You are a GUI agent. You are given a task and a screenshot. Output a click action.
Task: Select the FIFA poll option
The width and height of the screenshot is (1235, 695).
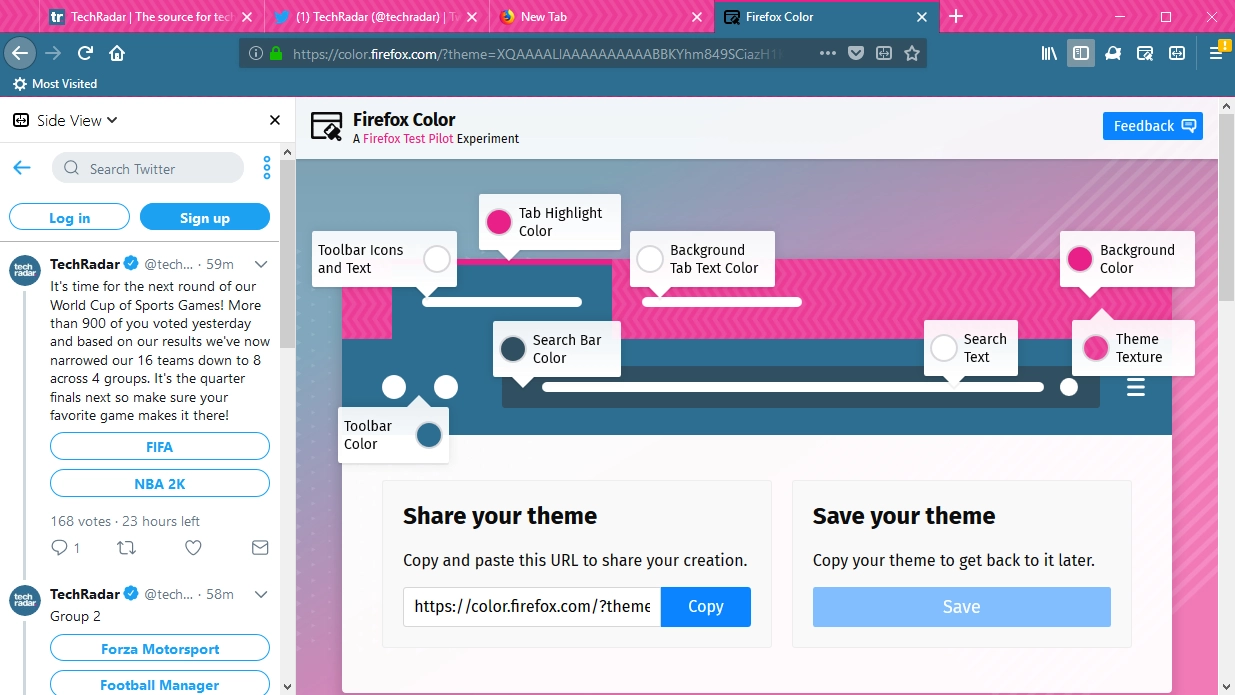(x=160, y=446)
